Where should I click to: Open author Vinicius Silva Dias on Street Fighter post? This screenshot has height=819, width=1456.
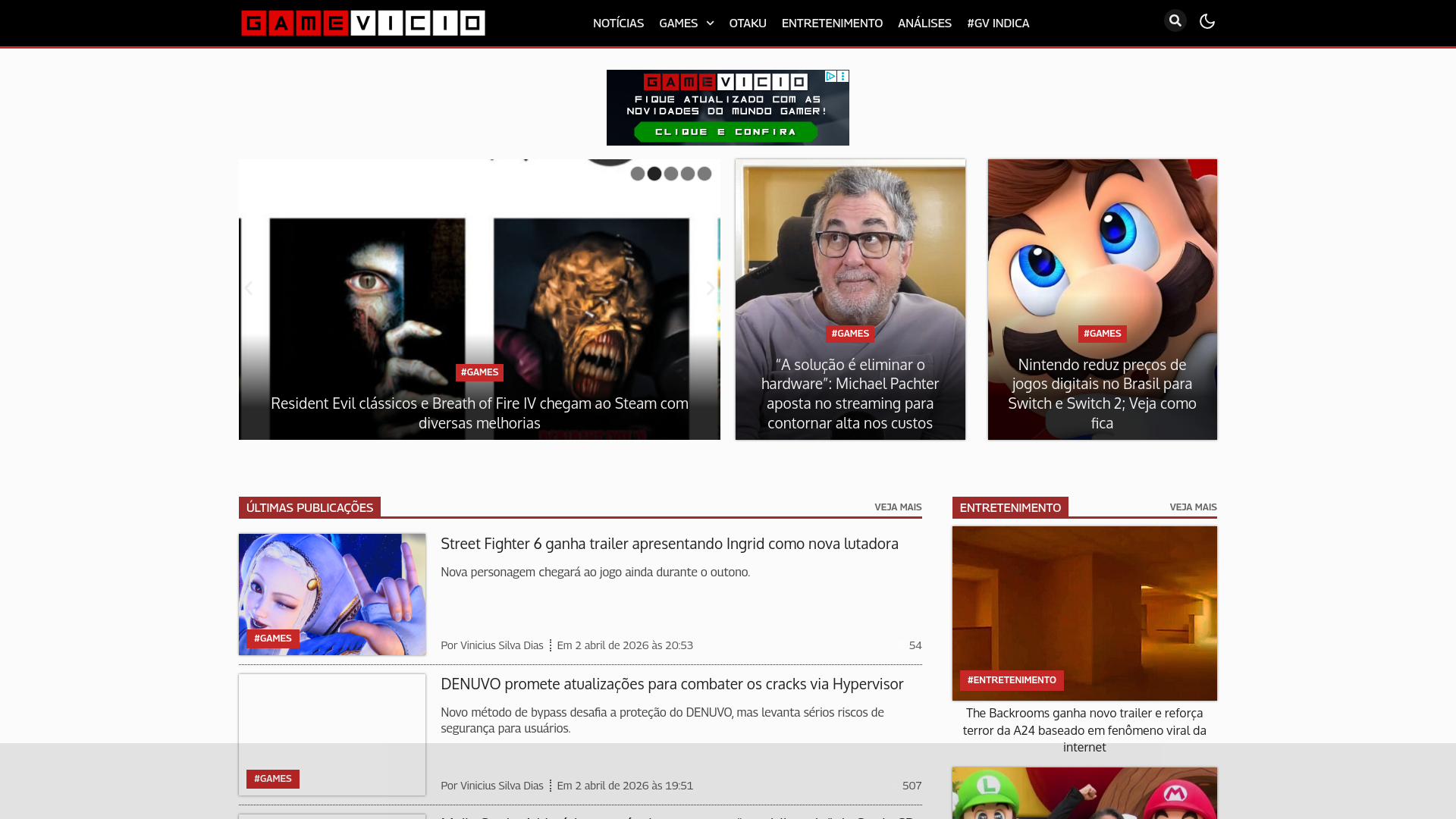point(502,645)
